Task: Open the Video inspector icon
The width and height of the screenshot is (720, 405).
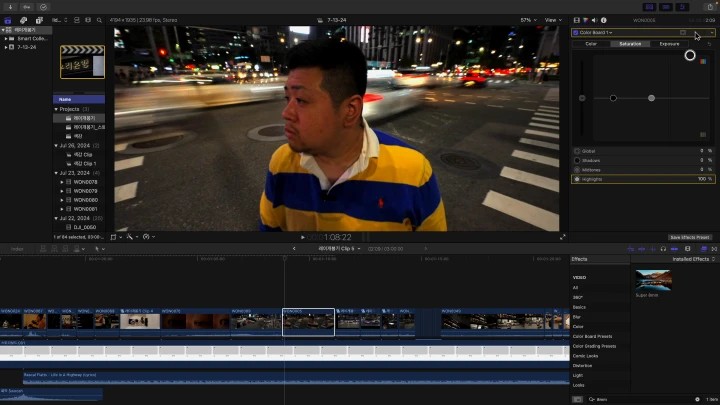Action: click(x=577, y=20)
